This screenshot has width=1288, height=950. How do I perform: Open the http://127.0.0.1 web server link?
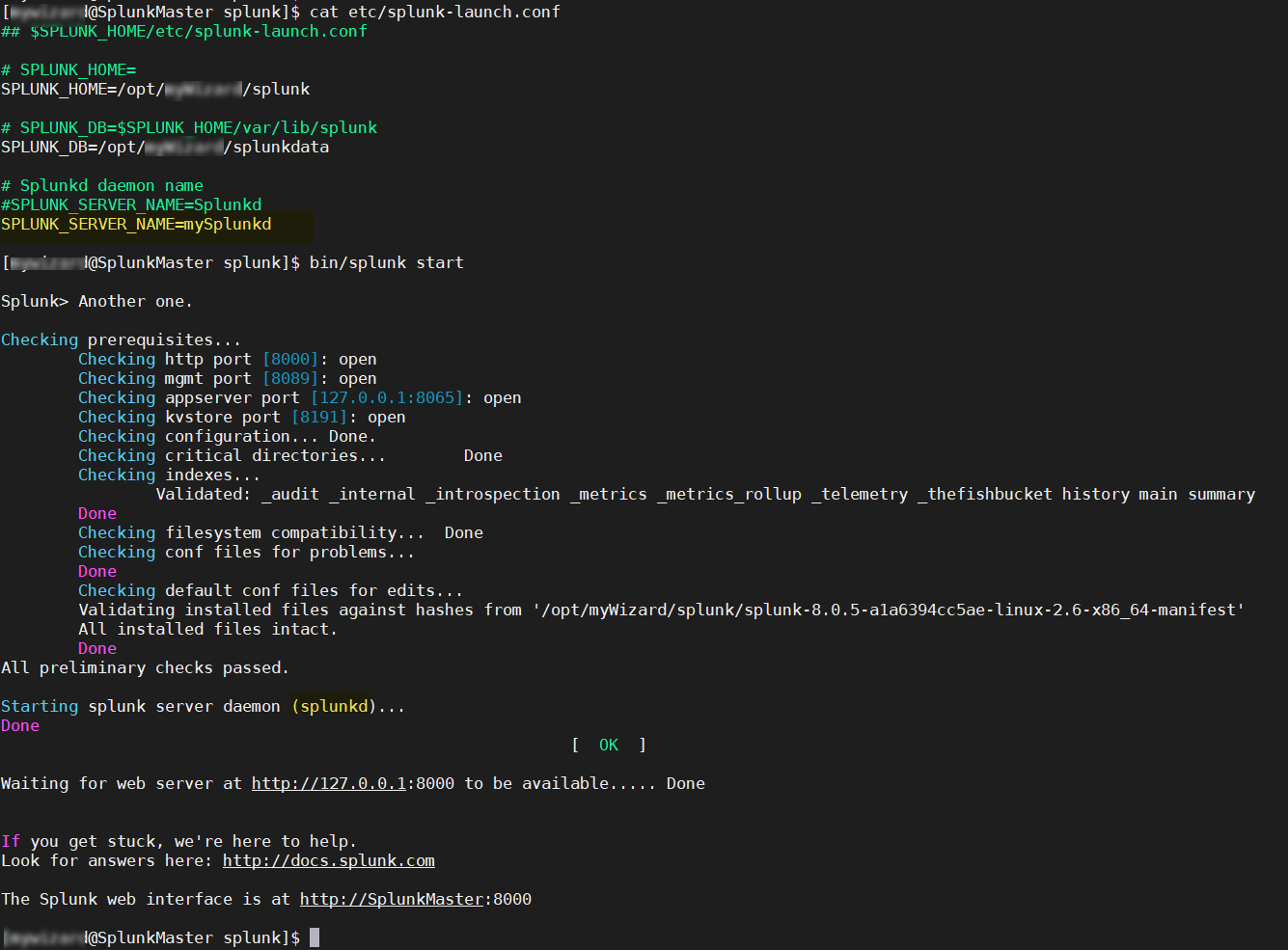click(x=329, y=783)
